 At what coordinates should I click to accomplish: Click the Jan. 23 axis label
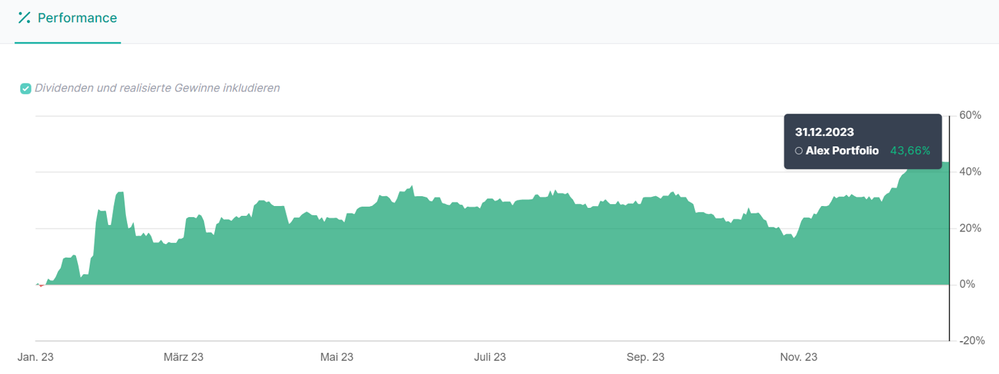[x=36, y=357]
